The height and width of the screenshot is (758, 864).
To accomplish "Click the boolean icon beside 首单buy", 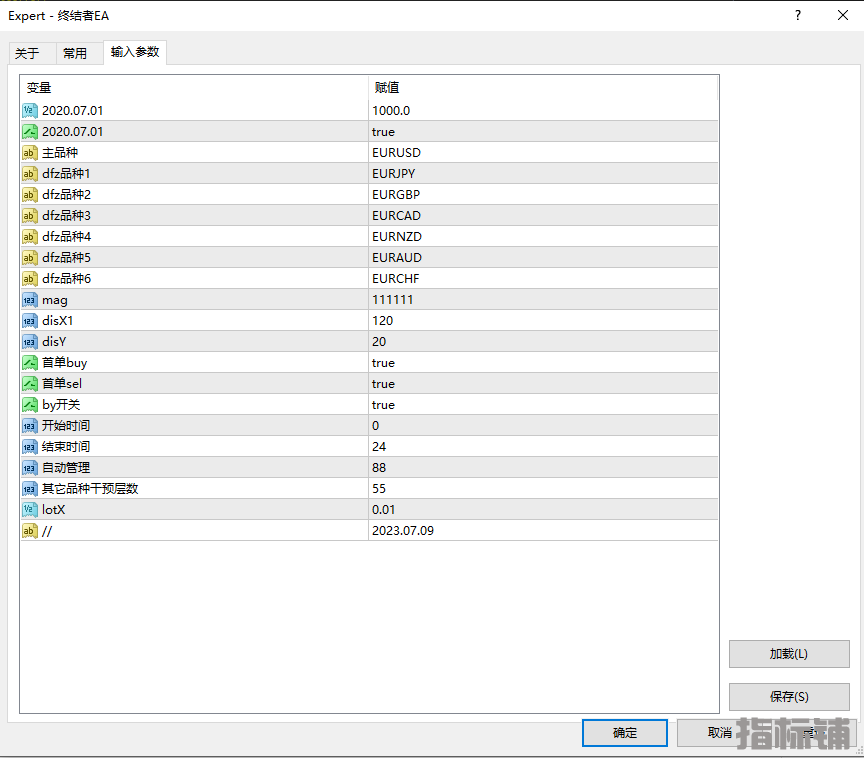I will (x=30, y=363).
